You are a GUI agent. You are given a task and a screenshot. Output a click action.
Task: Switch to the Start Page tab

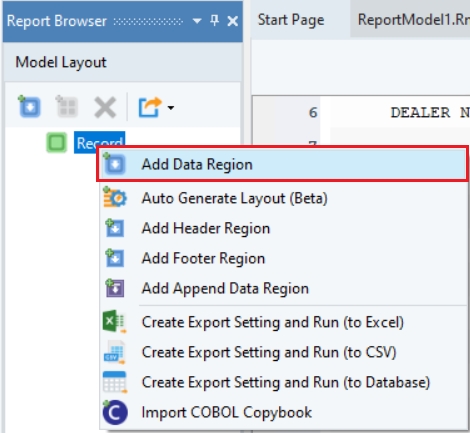pyautogui.click(x=291, y=20)
